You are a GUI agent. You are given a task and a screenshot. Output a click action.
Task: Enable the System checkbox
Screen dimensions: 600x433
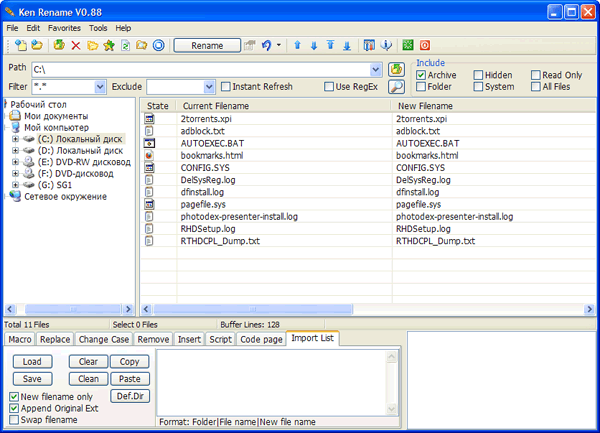click(x=478, y=87)
